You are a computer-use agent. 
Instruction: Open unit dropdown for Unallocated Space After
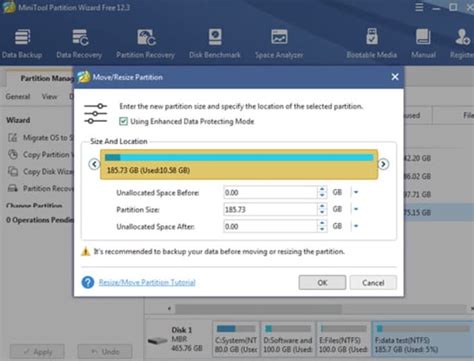tap(356, 226)
